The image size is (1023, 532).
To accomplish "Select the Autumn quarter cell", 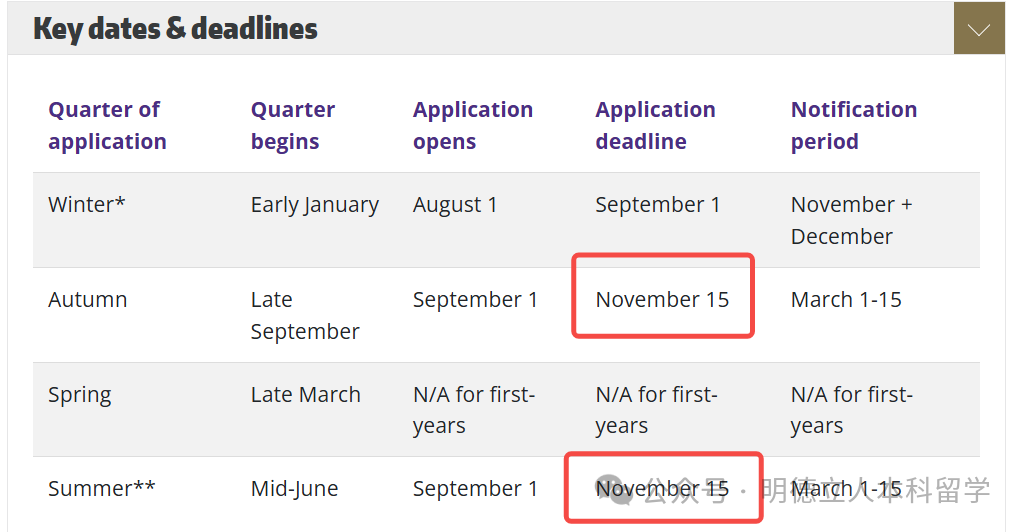I will tap(87, 299).
